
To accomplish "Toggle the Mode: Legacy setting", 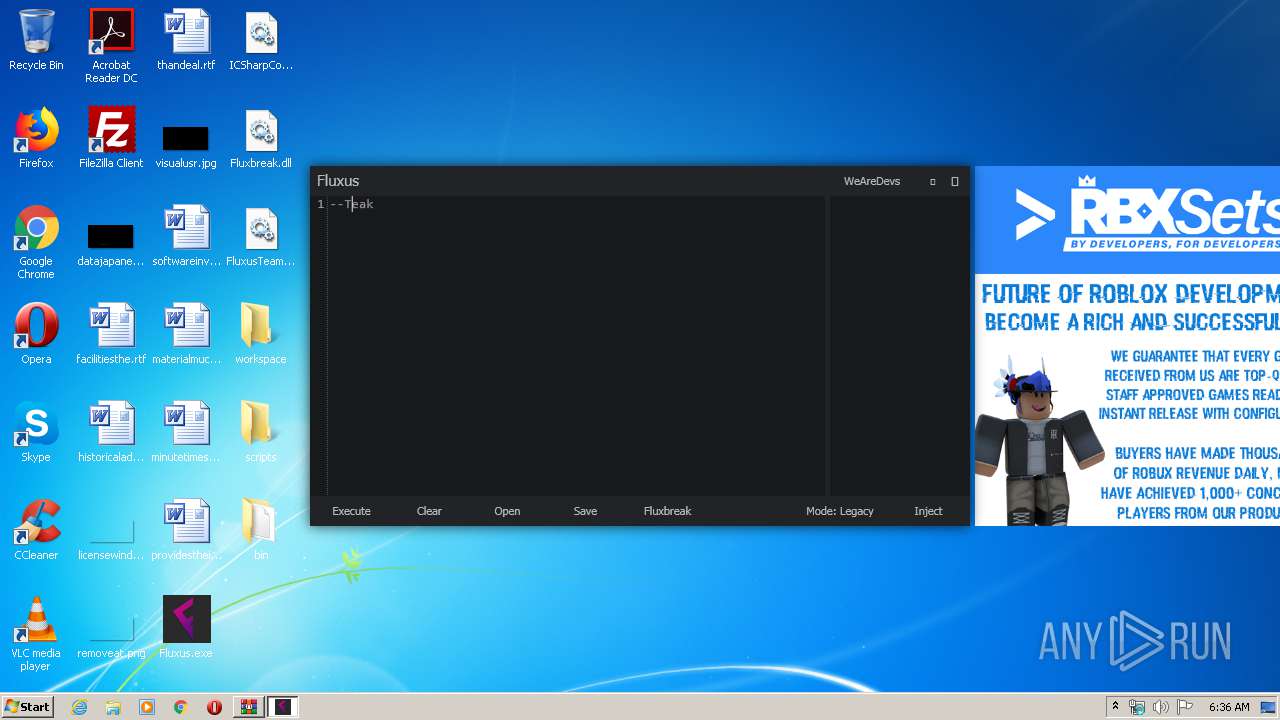I will tap(840, 511).
